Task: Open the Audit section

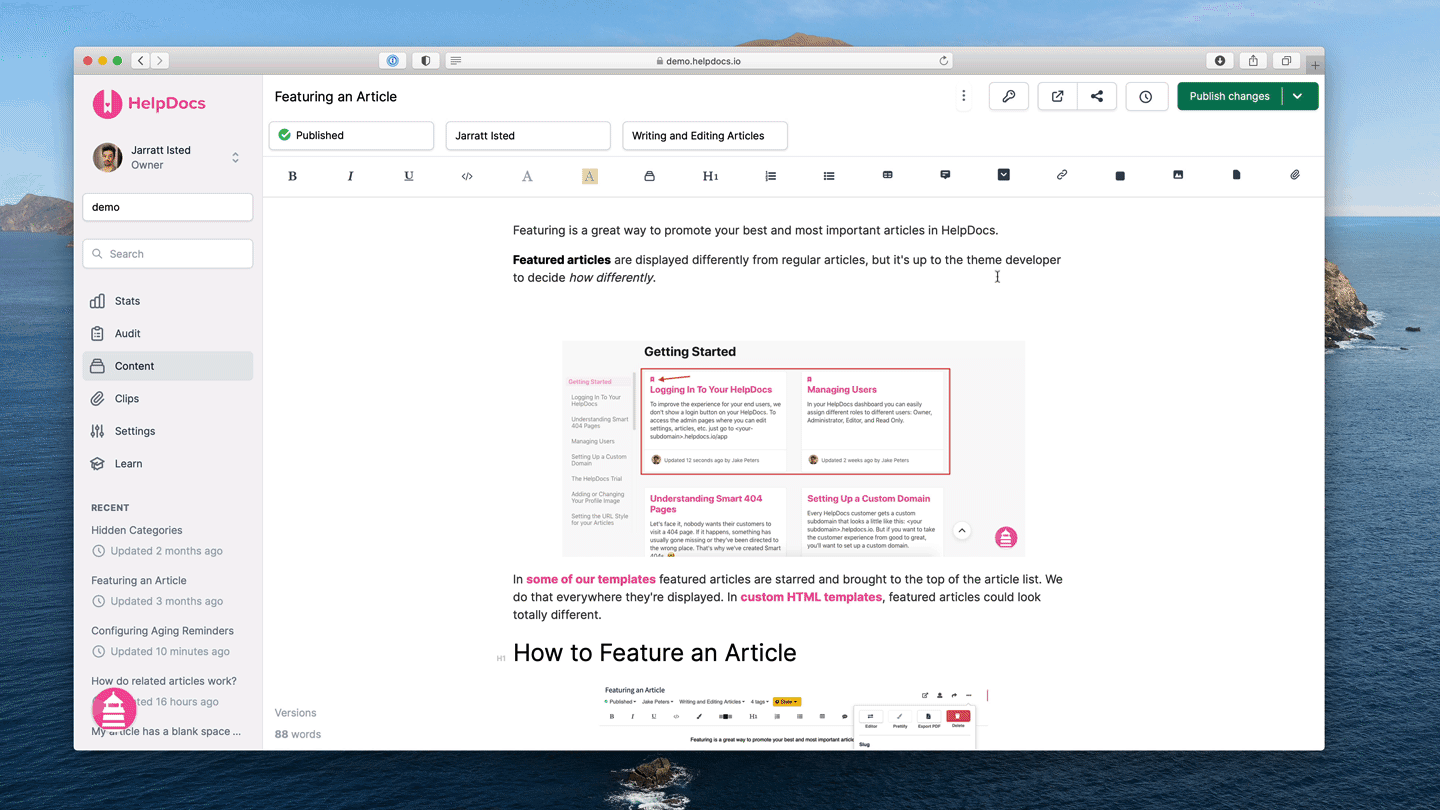Action: (168, 333)
